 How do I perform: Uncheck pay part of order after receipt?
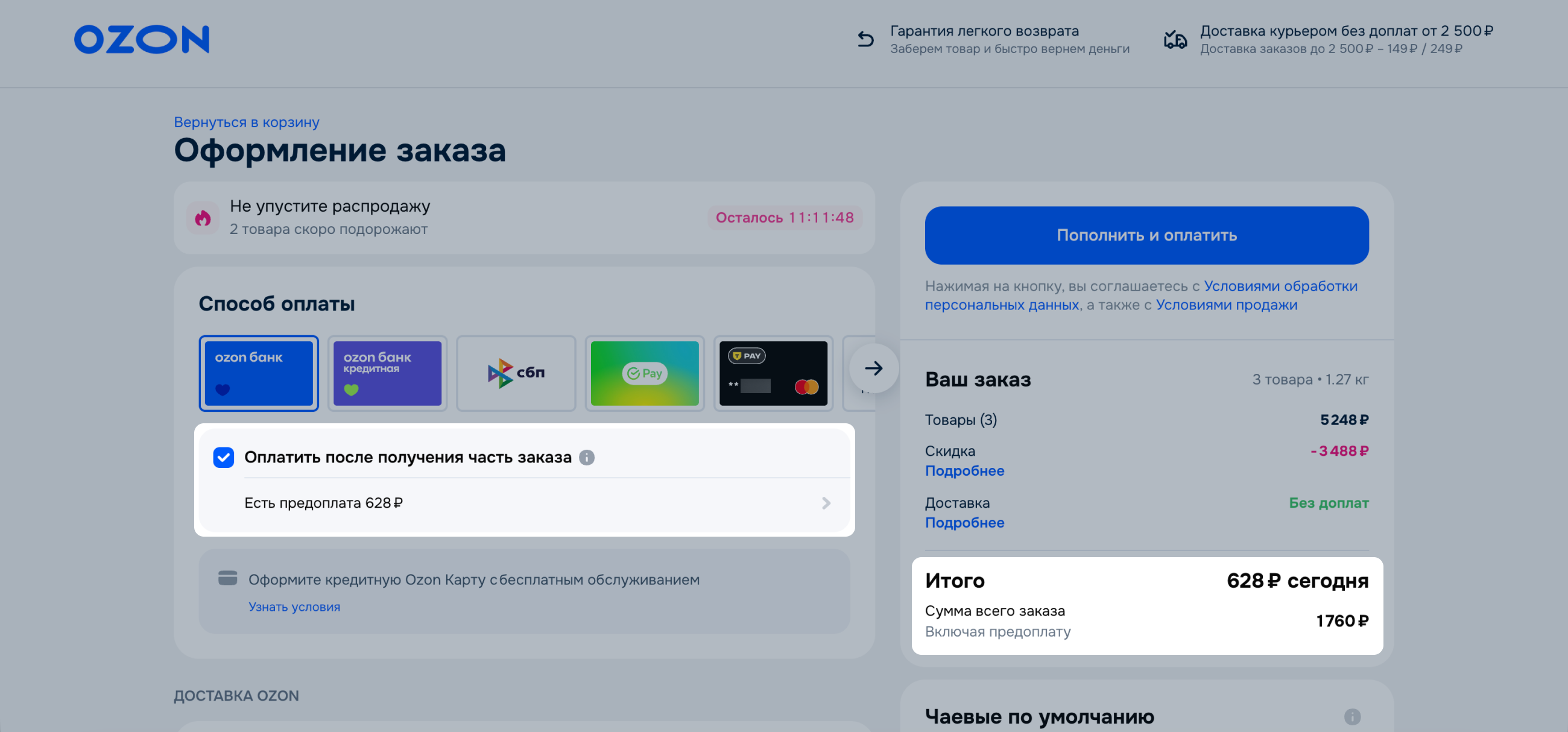coord(223,457)
